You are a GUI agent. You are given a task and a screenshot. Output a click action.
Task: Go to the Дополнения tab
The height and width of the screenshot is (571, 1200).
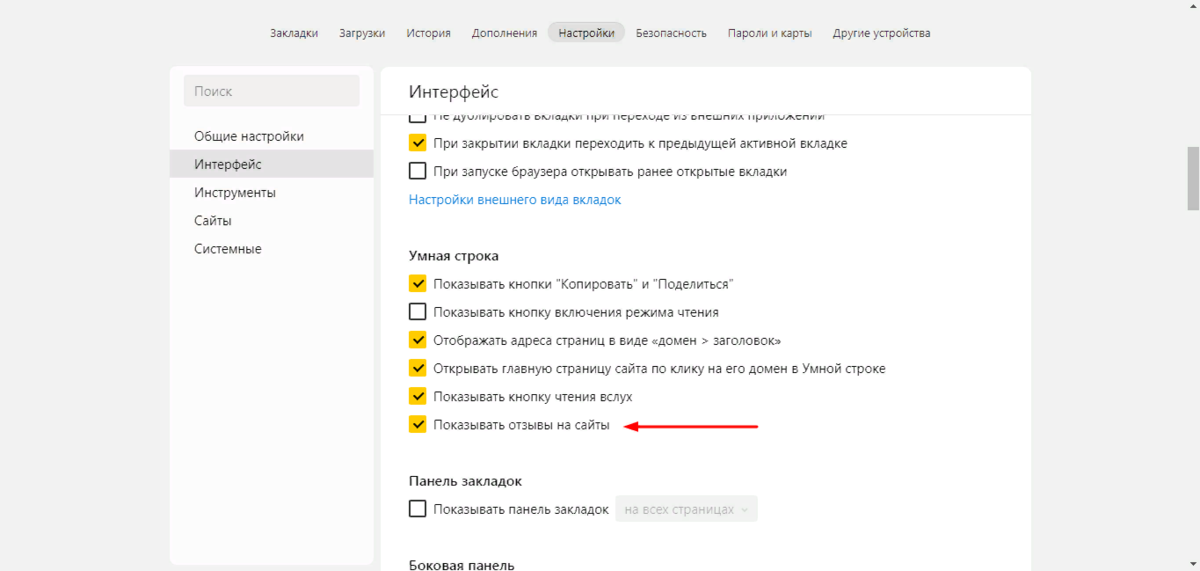coord(504,33)
